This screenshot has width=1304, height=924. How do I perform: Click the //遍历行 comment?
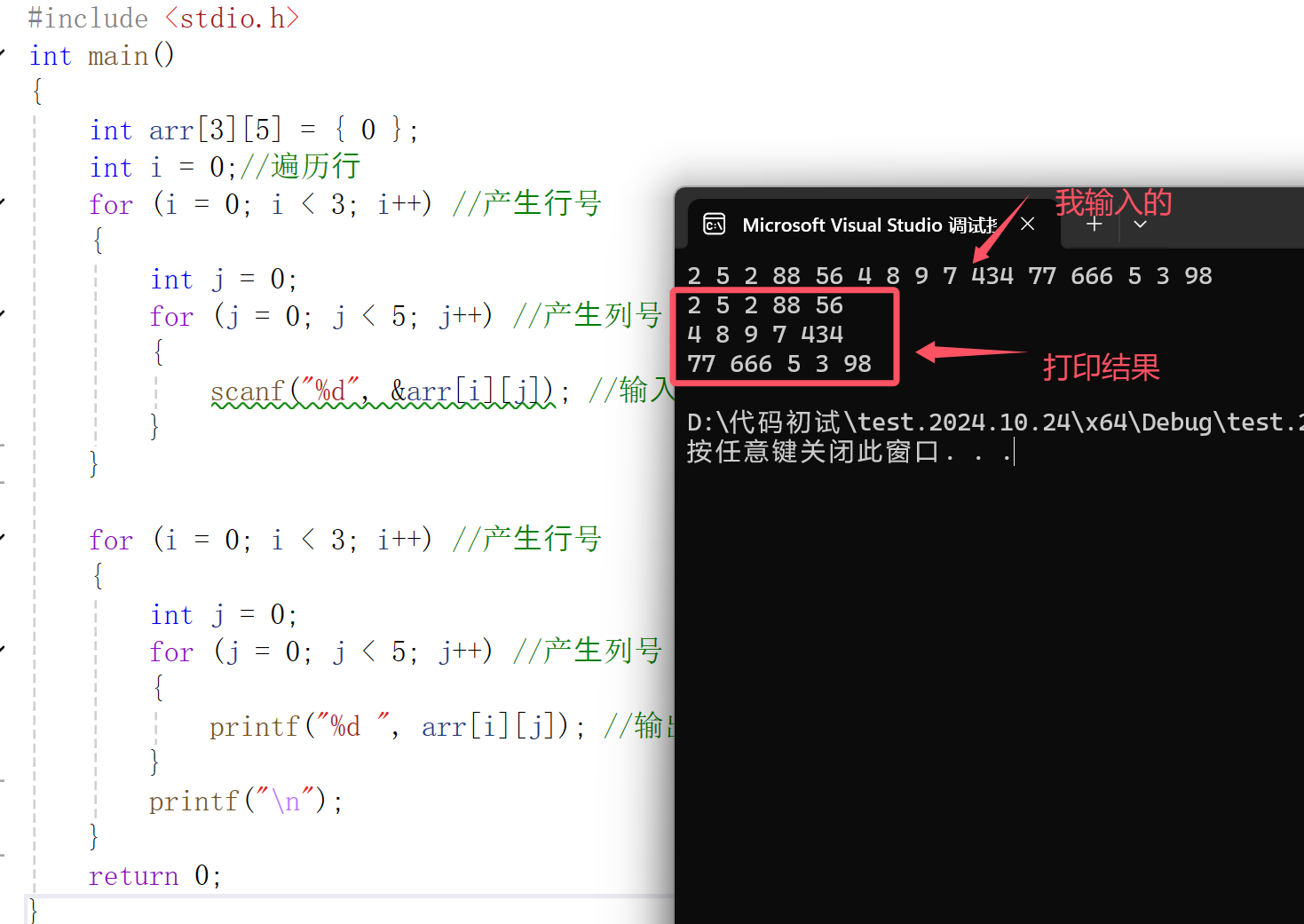(x=300, y=167)
